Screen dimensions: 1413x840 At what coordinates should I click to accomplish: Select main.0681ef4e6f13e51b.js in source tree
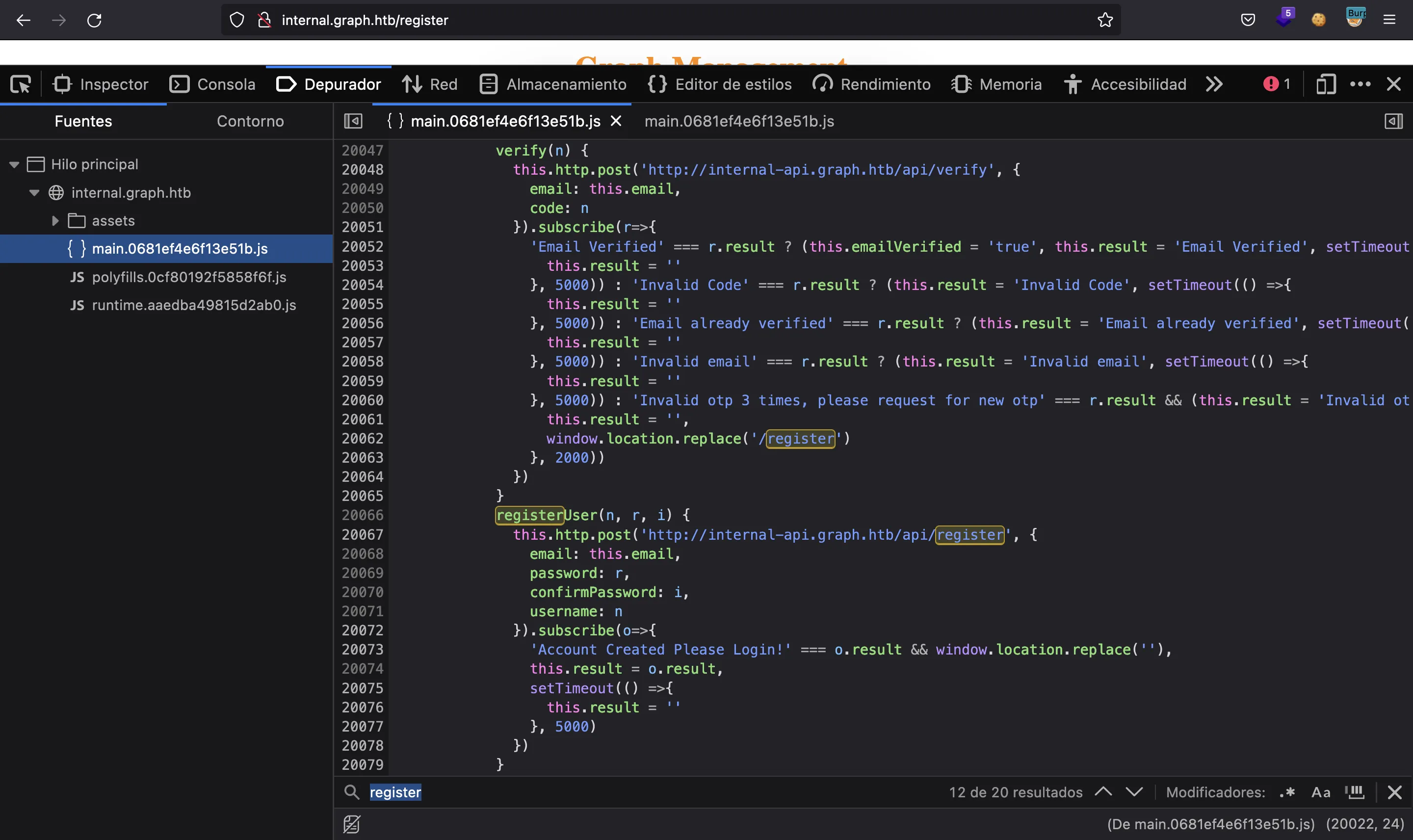point(166,249)
